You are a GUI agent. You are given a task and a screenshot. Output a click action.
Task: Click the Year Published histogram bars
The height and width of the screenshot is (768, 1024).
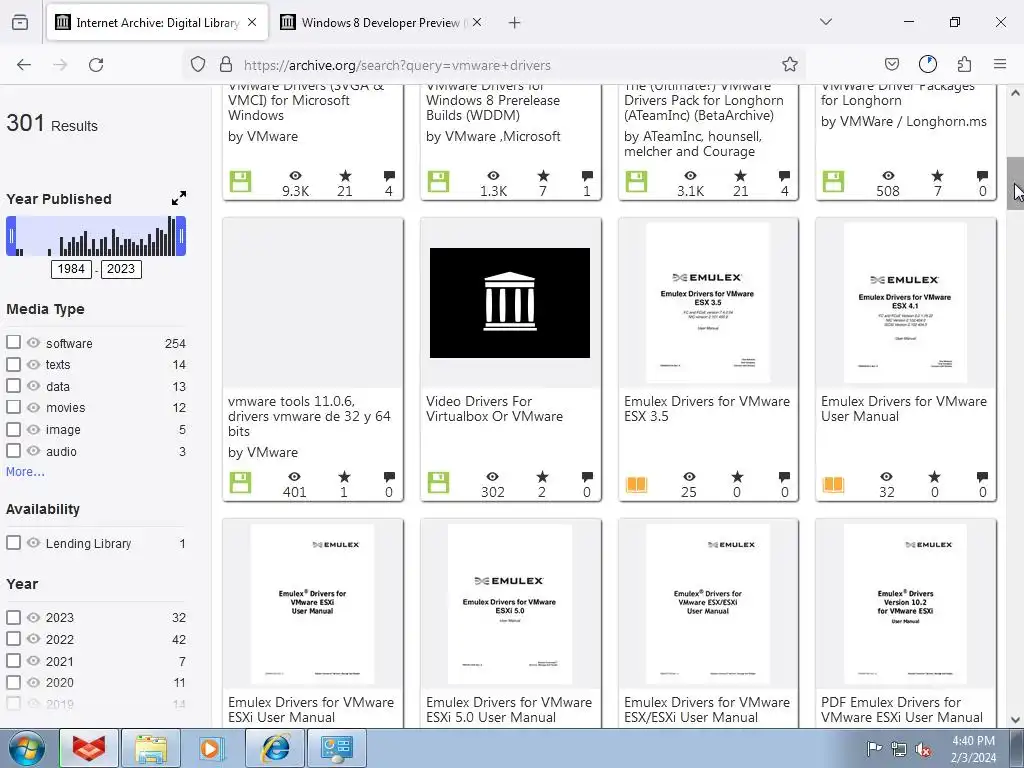96,236
